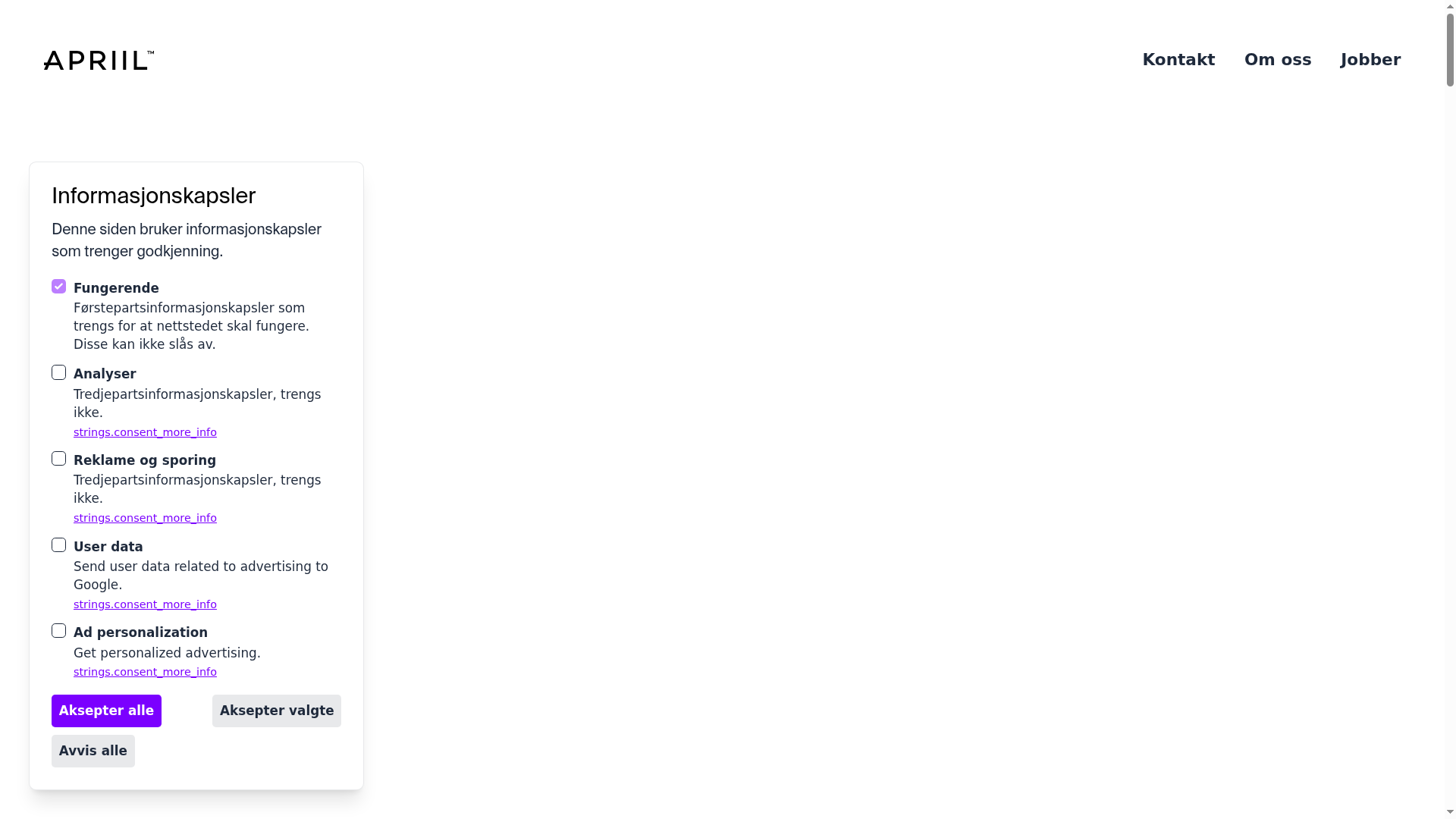Enable the Reklame og sporing checkbox
This screenshot has width=1456, height=819.
point(58,458)
